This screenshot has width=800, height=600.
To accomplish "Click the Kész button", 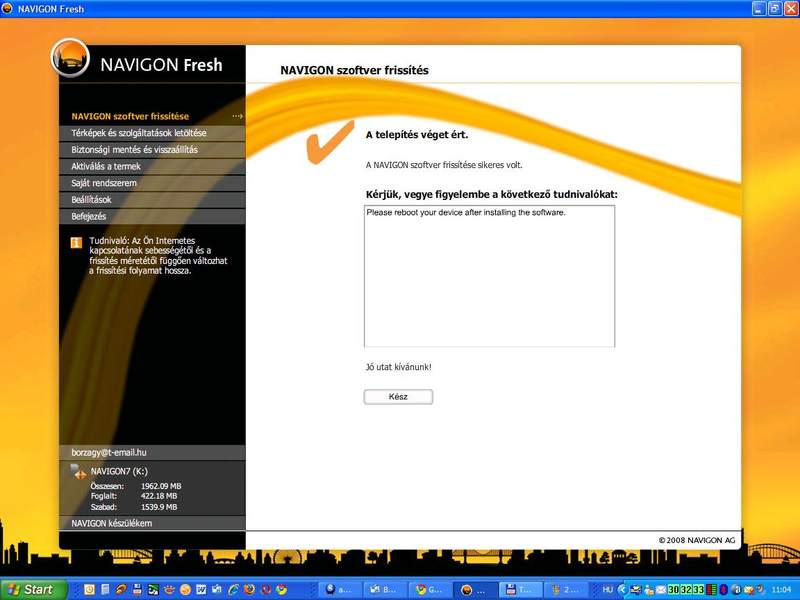I will coord(398,396).
